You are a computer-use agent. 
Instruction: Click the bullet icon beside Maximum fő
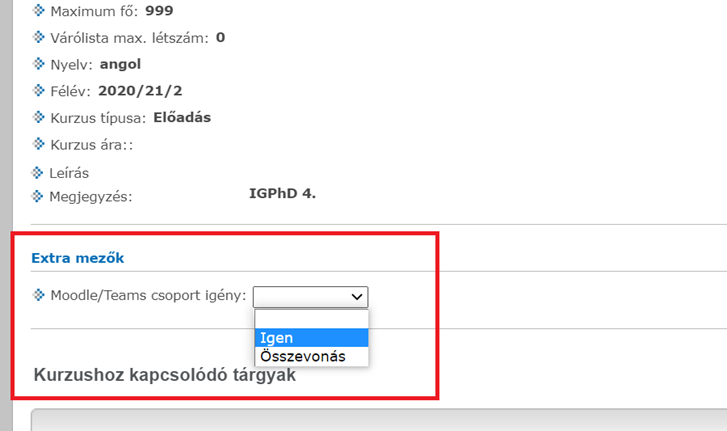click(39, 11)
